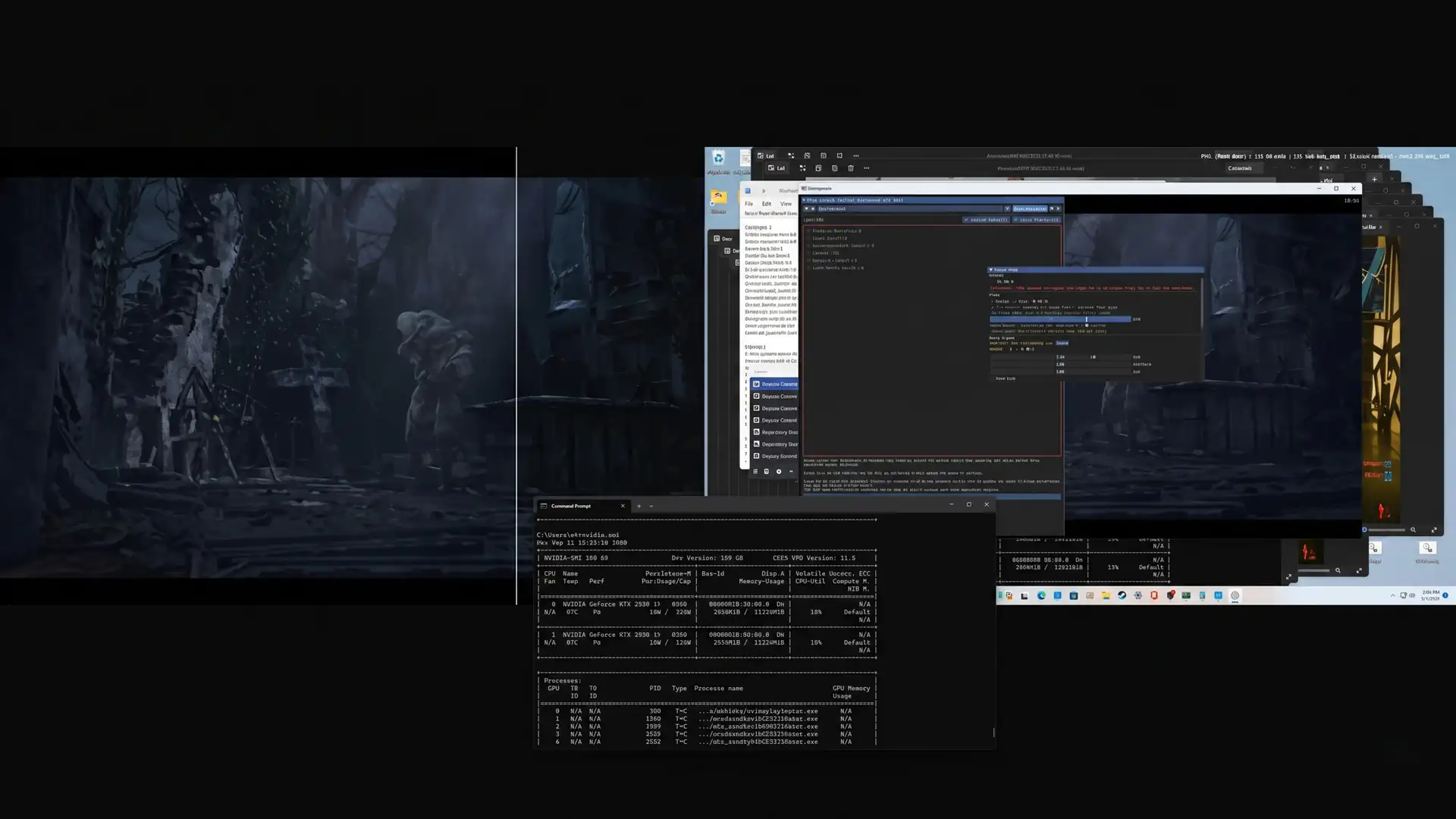Viewport: 1456px width, 819px height.
Task: Open the File menu in the white editor window
Action: click(748, 204)
